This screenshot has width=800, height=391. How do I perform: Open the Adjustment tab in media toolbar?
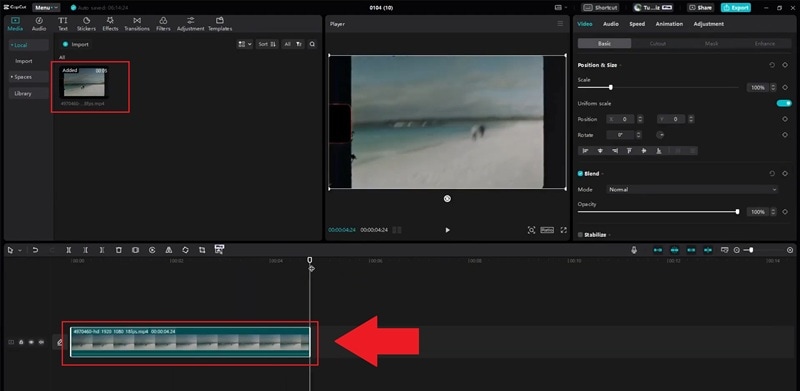tap(190, 24)
